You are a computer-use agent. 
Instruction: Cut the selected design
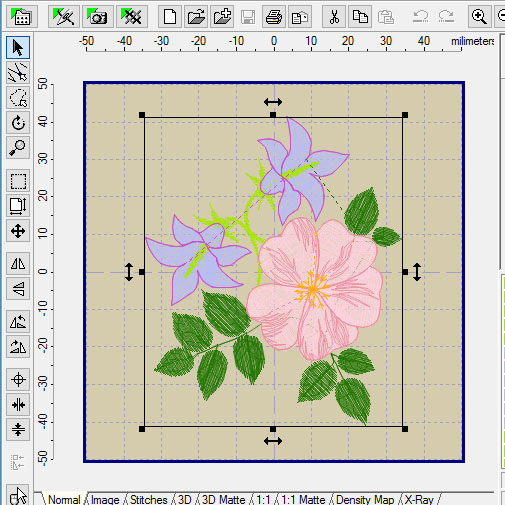click(x=334, y=16)
